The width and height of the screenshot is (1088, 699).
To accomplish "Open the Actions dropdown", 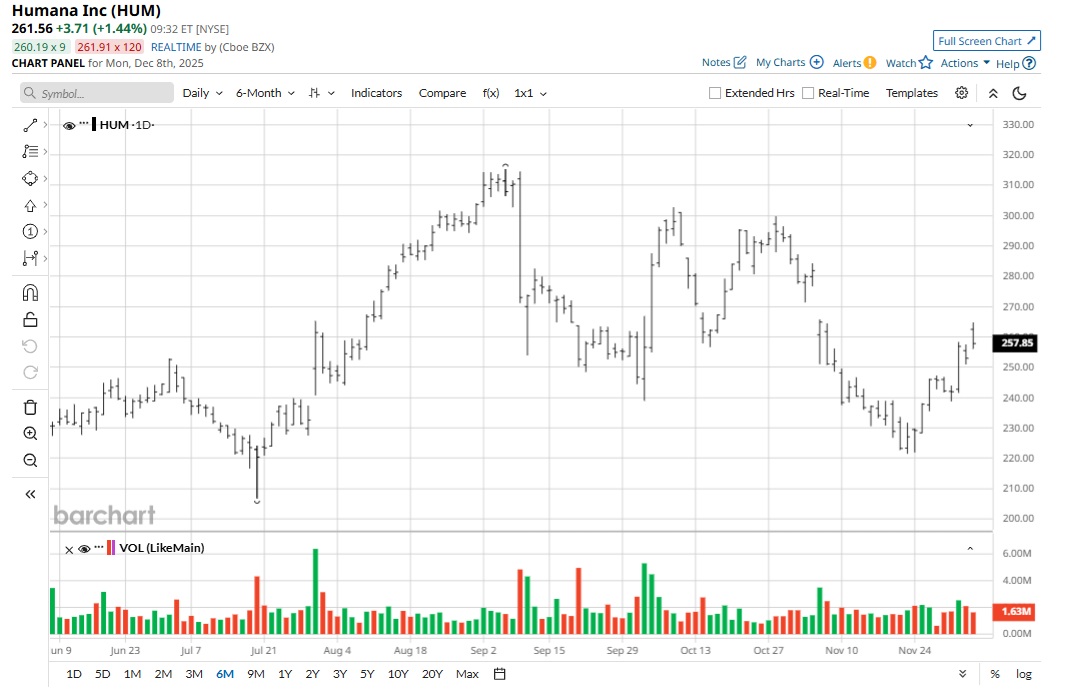I will click(x=965, y=63).
